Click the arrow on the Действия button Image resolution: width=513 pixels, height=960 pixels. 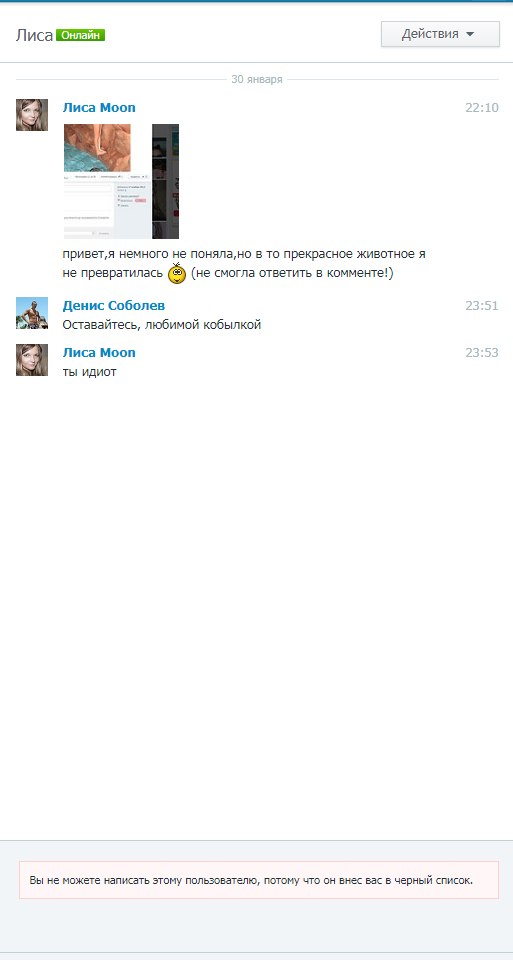pos(470,35)
